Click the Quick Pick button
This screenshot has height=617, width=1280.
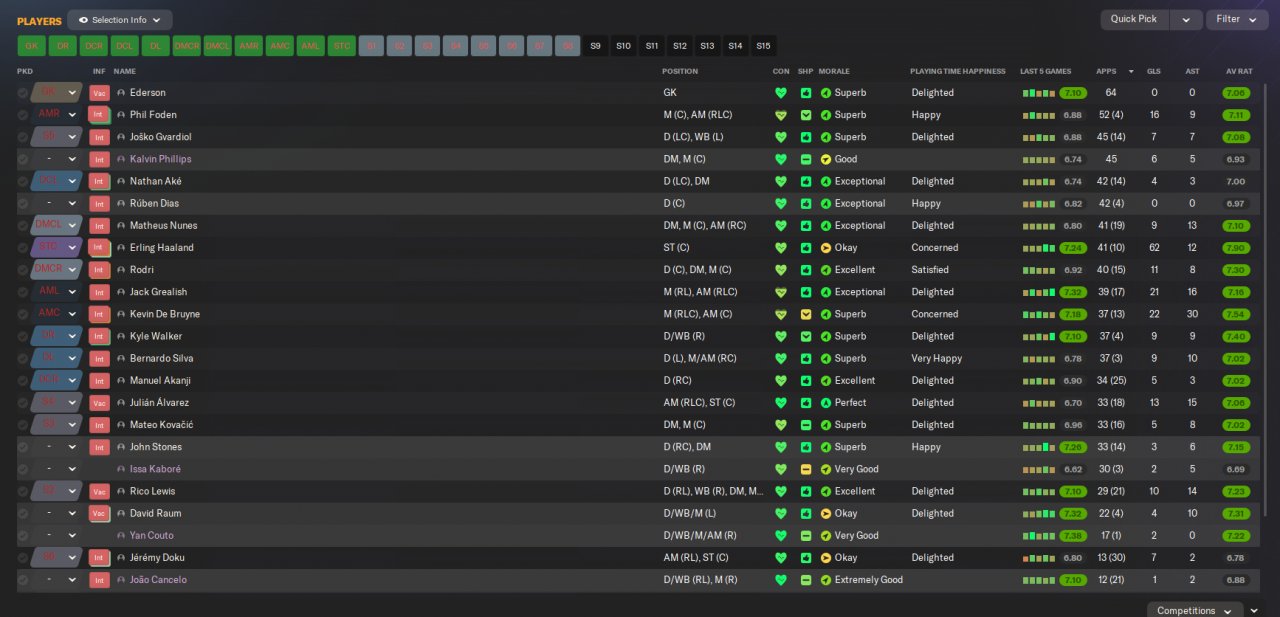click(x=1134, y=19)
